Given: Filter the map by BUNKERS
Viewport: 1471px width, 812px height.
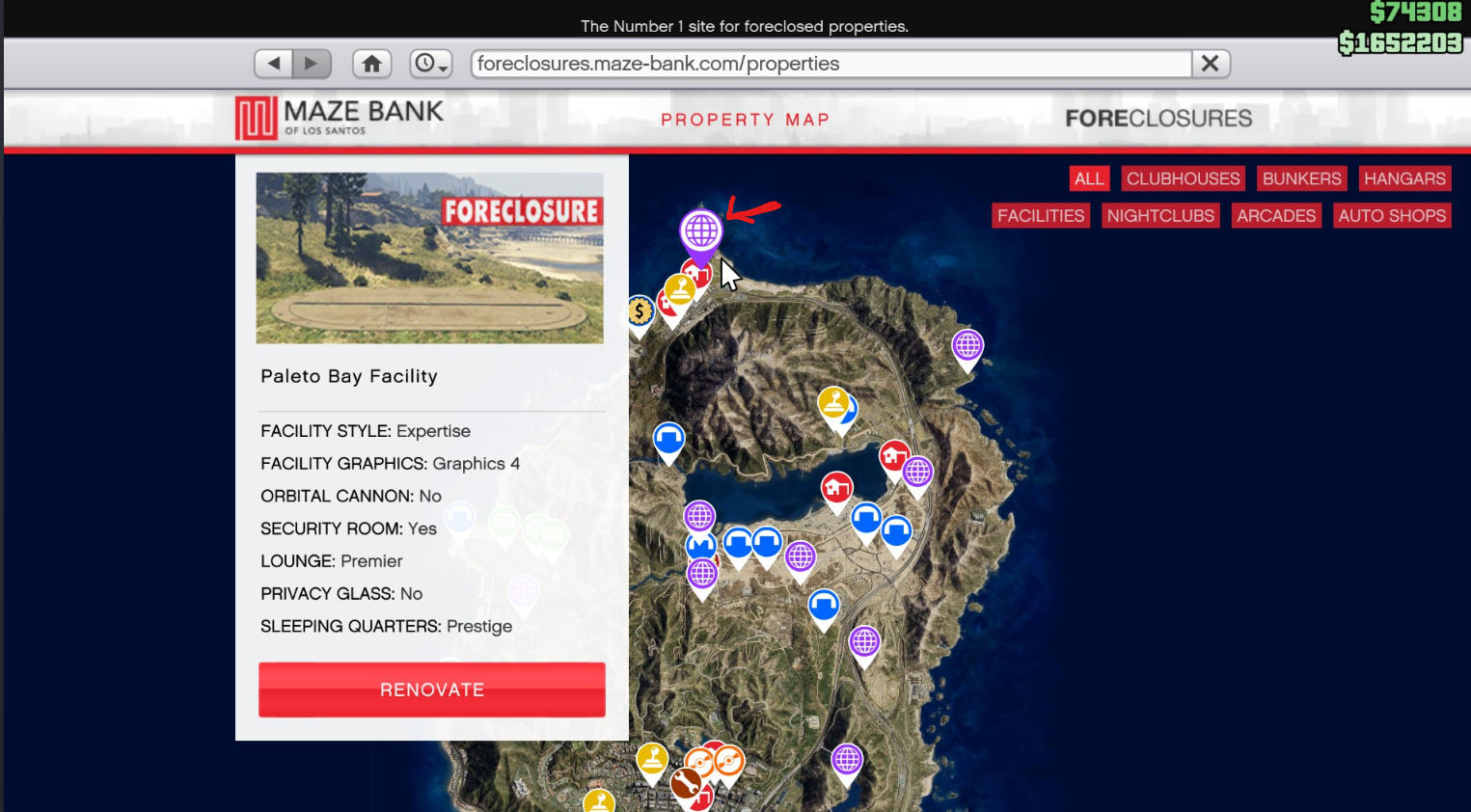Looking at the screenshot, I should pos(1301,178).
